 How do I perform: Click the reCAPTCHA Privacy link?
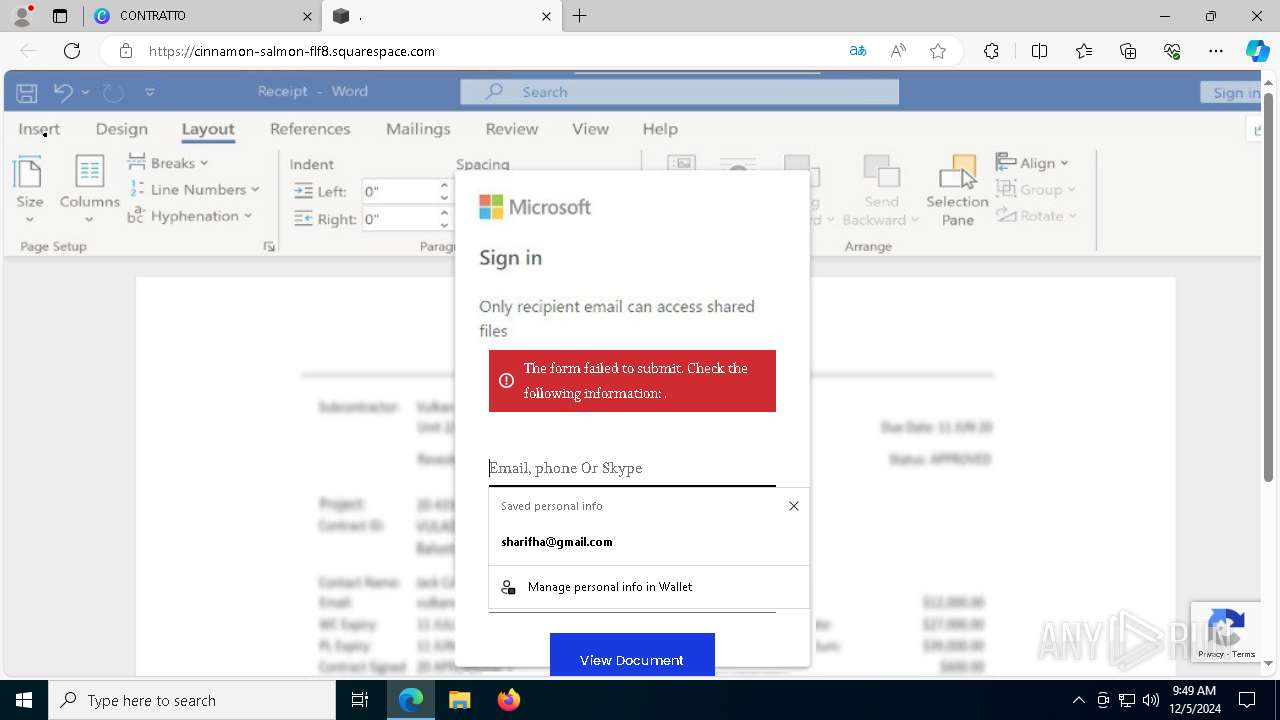tap(1211, 654)
